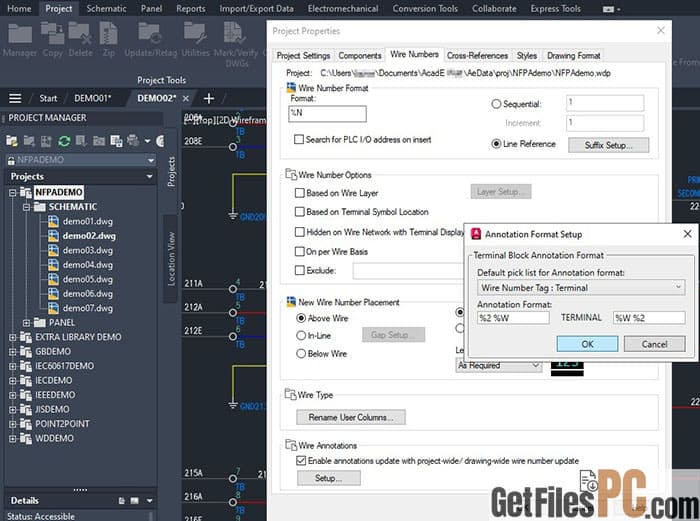Screen dimensions: 700x521
Task: Click the ribbon display options icon
Action: tap(608, 9)
